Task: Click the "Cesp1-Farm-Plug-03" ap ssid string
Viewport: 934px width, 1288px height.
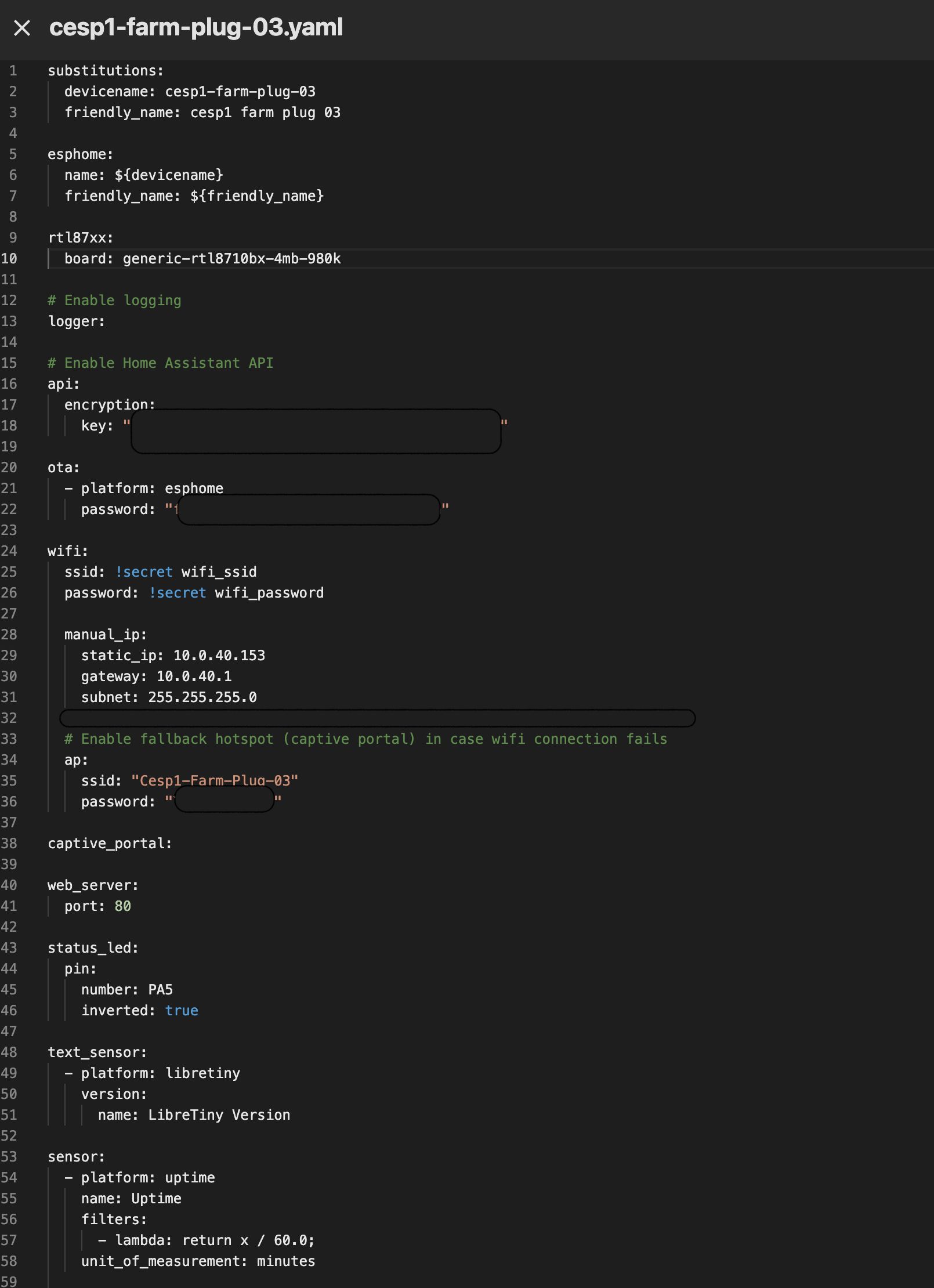Action: click(214, 781)
